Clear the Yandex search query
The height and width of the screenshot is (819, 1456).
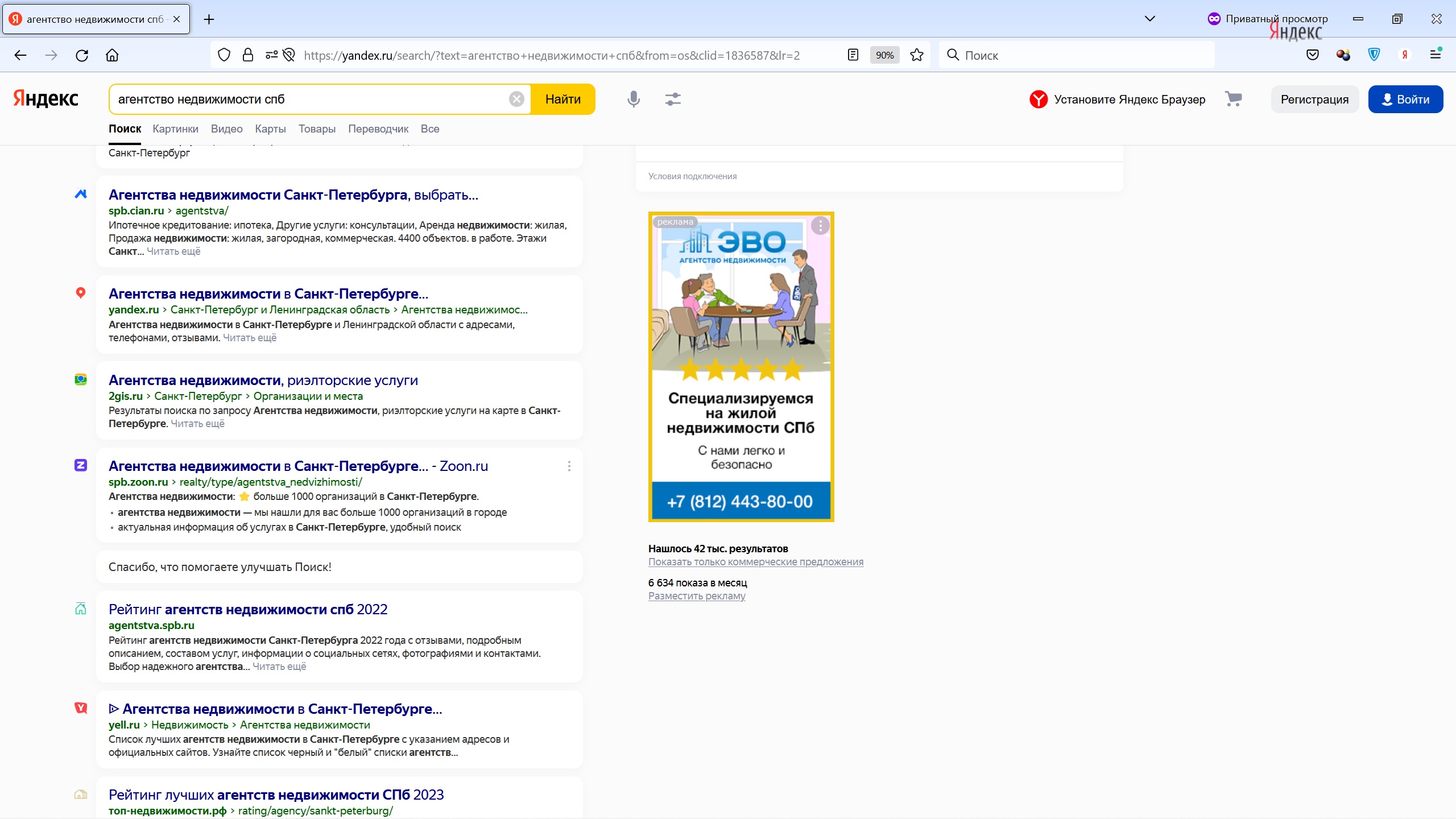click(x=516, y=100)
